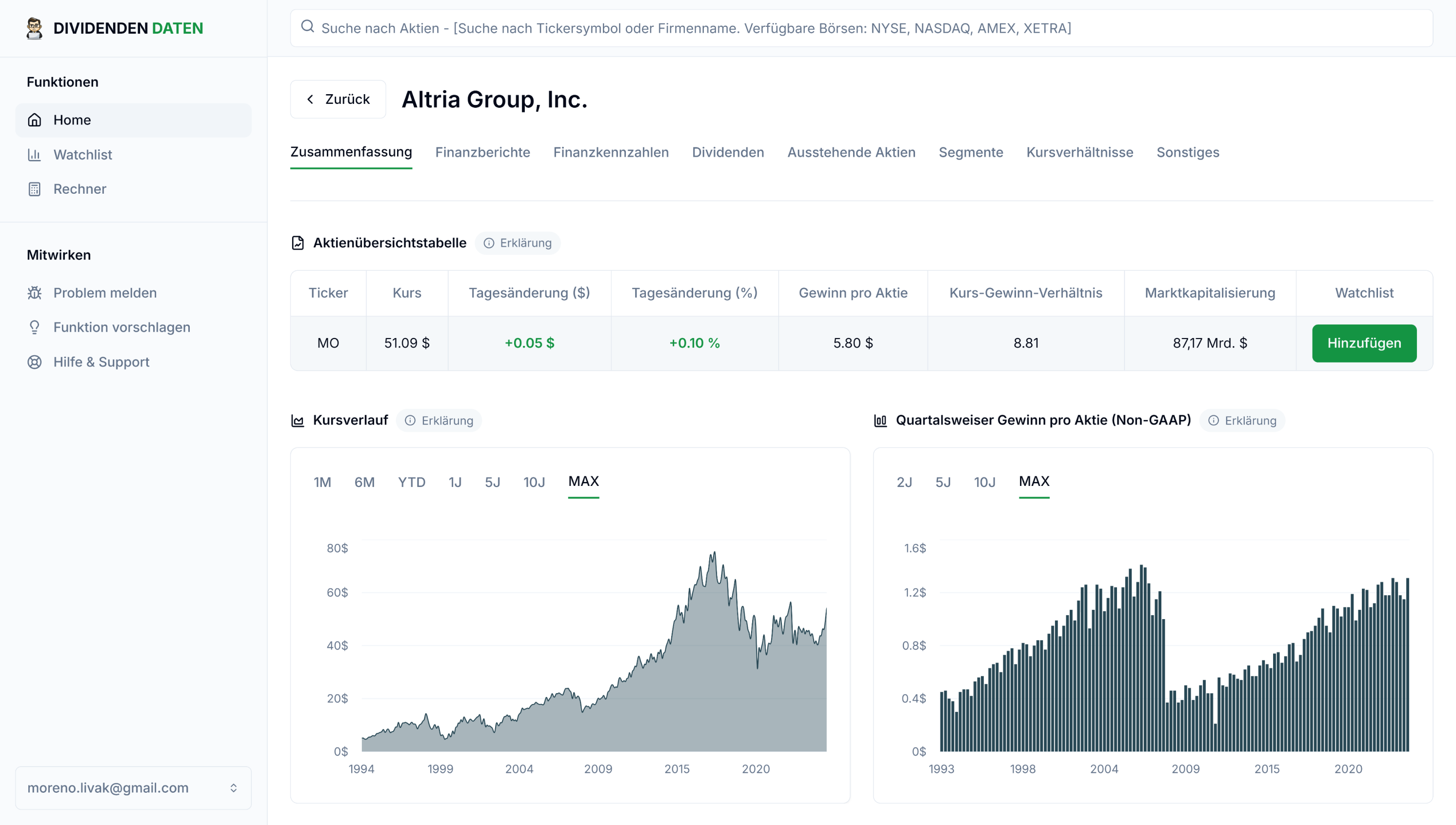The image size is (1456, 825).
Task: Open the Hilfe & Support link
Action: pyautogui.click(x=134, y=362)
